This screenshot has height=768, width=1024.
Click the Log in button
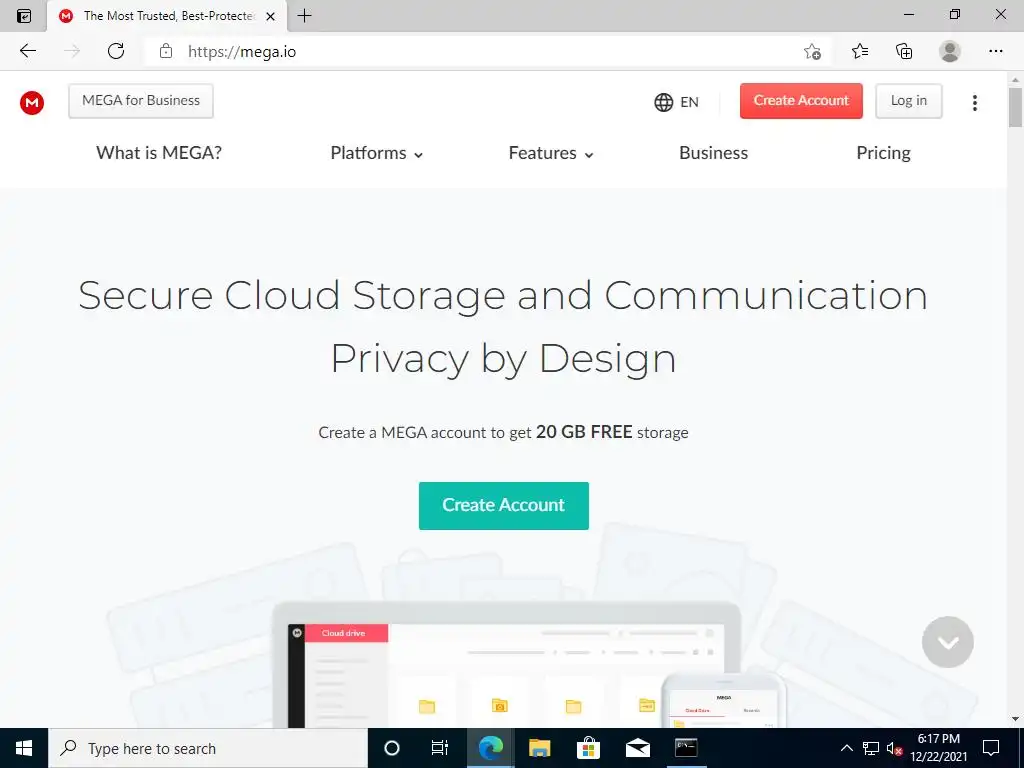(x=908, y=101)
